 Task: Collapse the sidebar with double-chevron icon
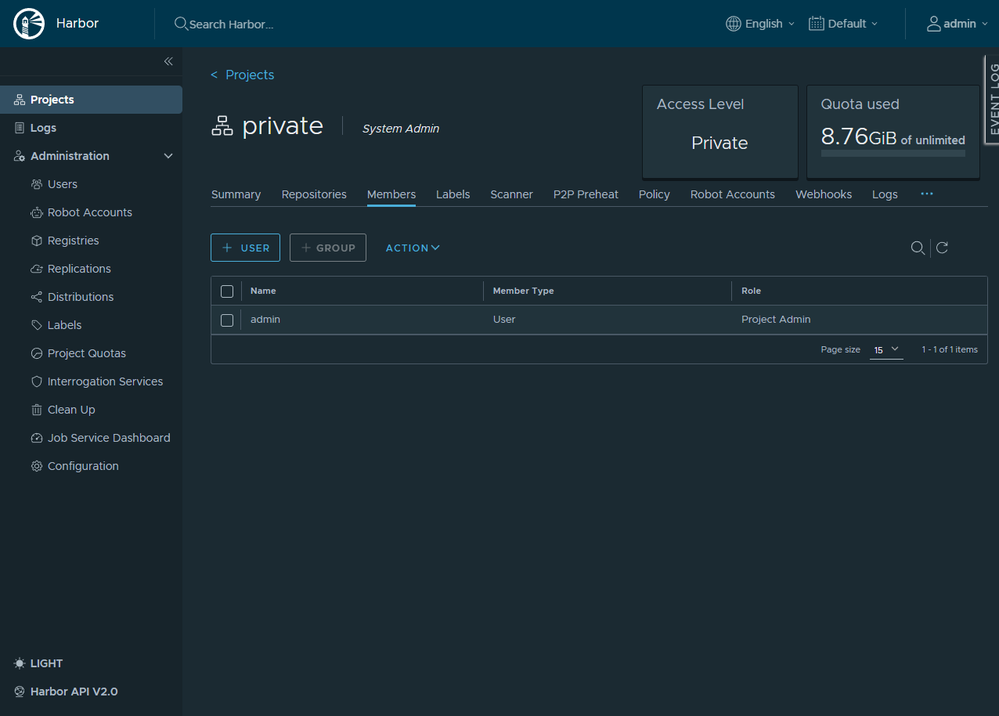168,61
